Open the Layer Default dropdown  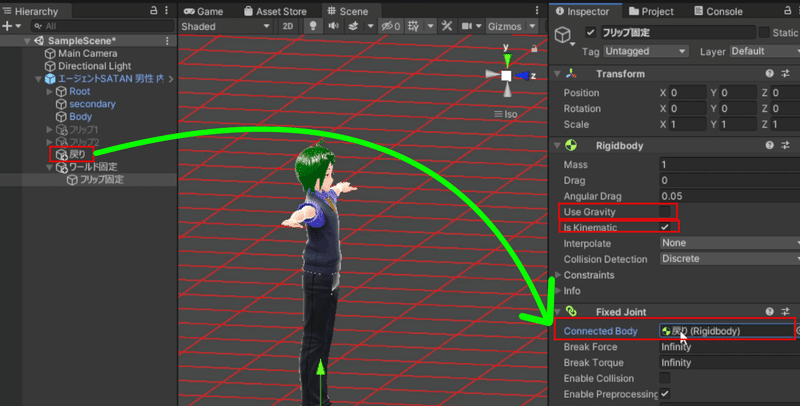coord(764,51)
